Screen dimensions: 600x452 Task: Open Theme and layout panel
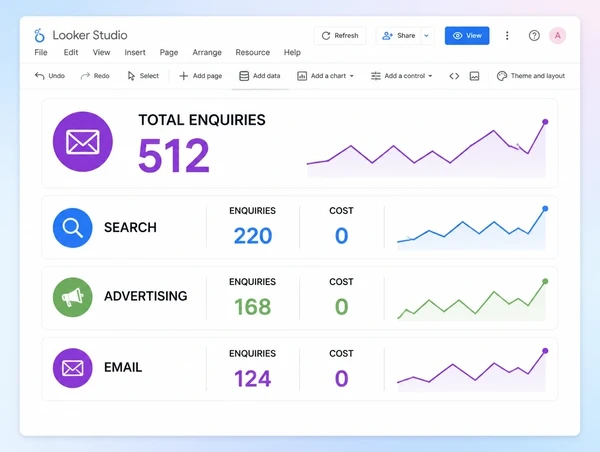(531, 76)
